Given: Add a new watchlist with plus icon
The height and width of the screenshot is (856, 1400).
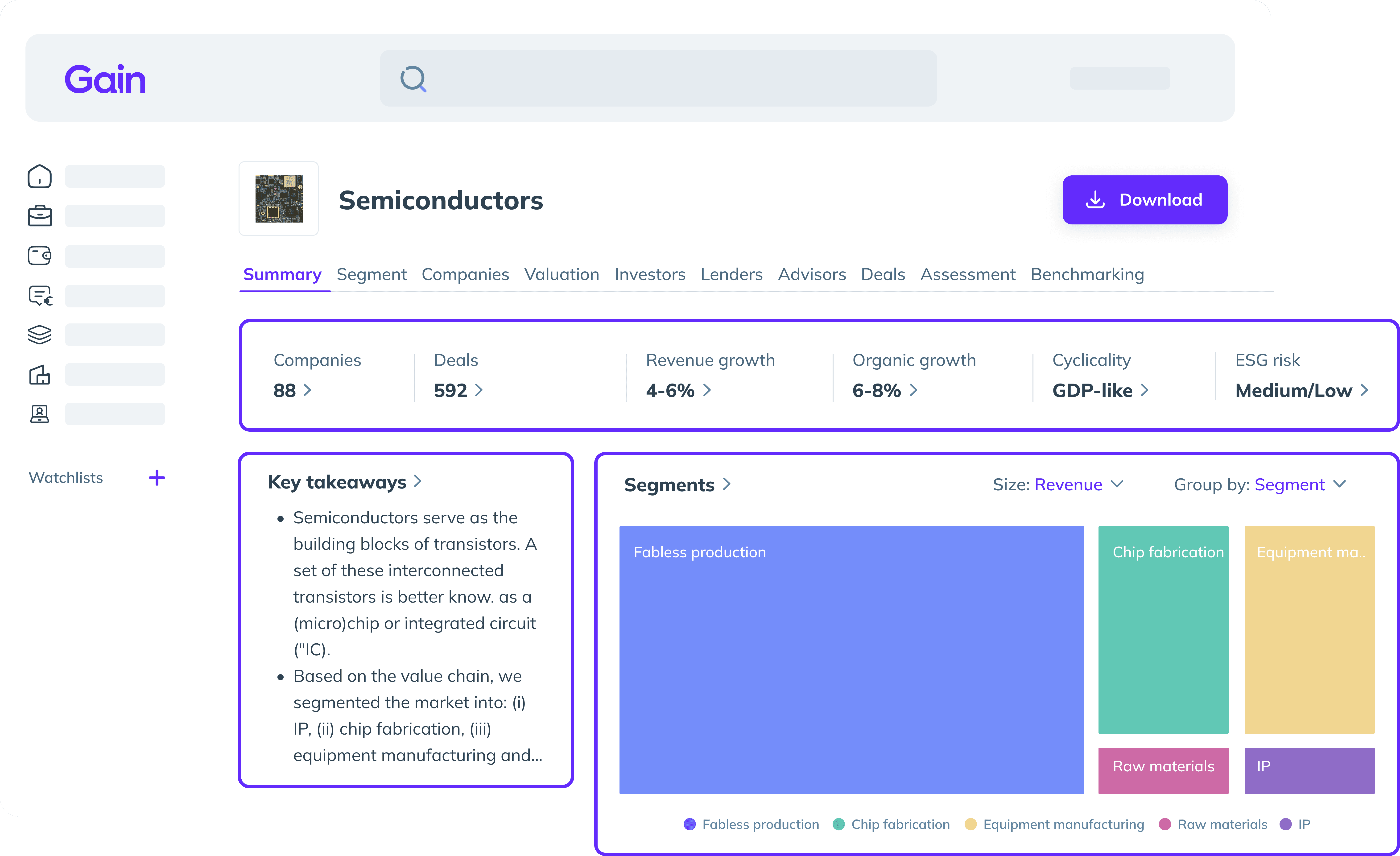Looking at the screenshot, I should click(157, 477).
